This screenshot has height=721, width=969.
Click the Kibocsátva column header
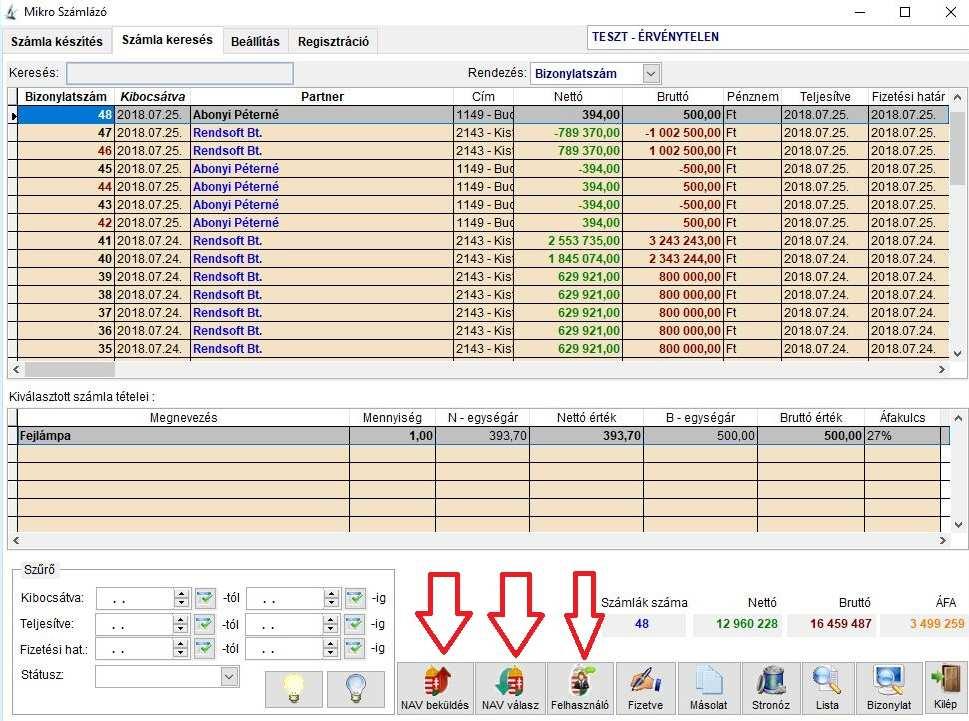(152, 96)
